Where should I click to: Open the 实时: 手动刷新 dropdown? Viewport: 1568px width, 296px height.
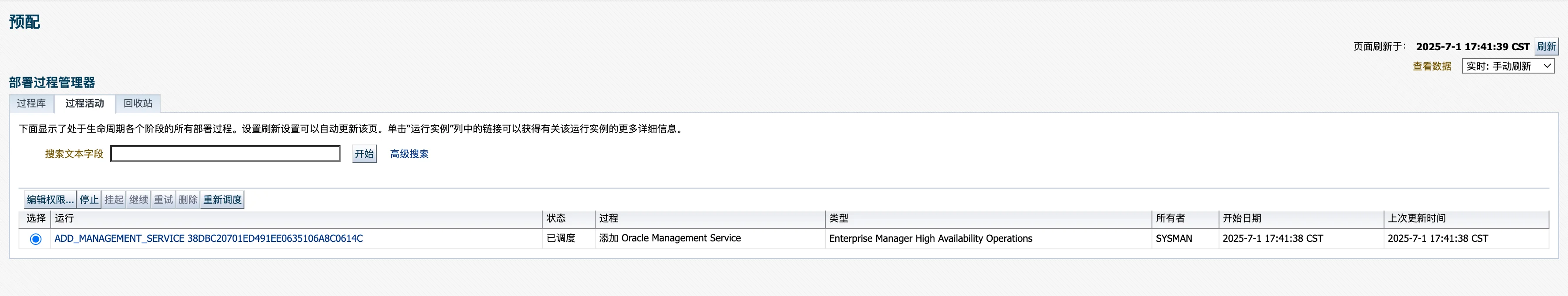[x=1507, y=66]
